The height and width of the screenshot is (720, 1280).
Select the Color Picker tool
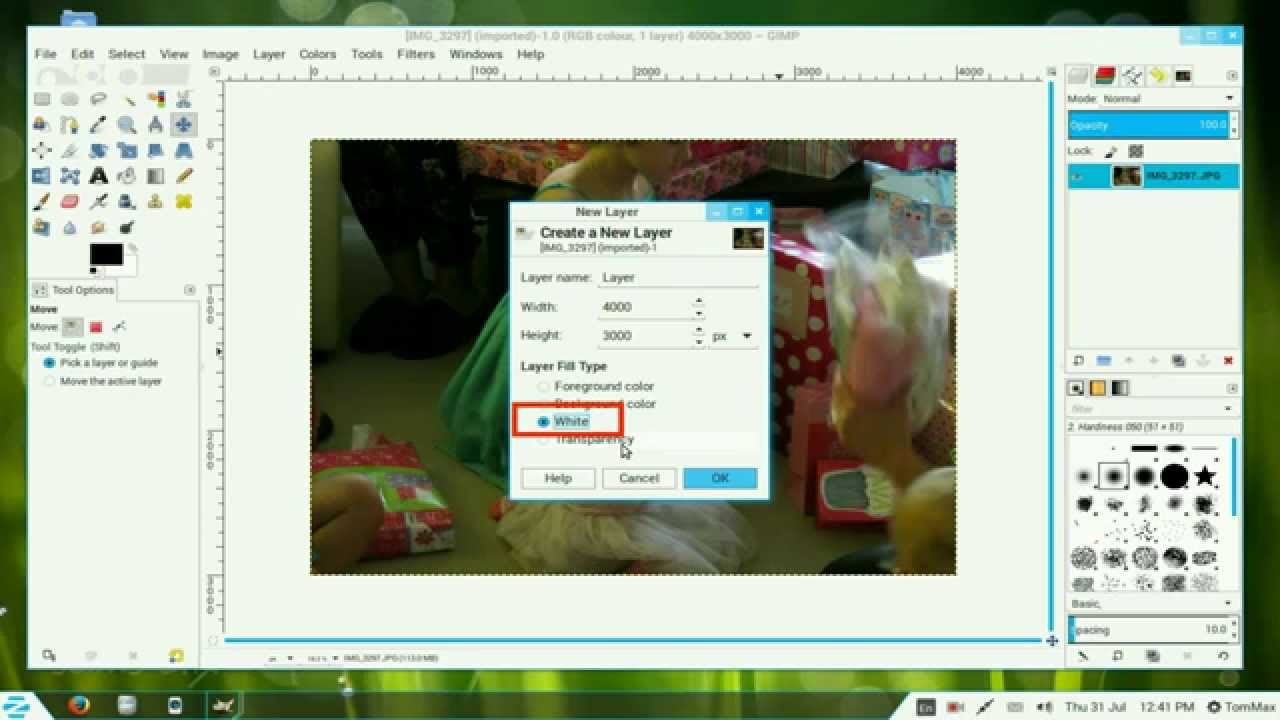coord(98,125)
